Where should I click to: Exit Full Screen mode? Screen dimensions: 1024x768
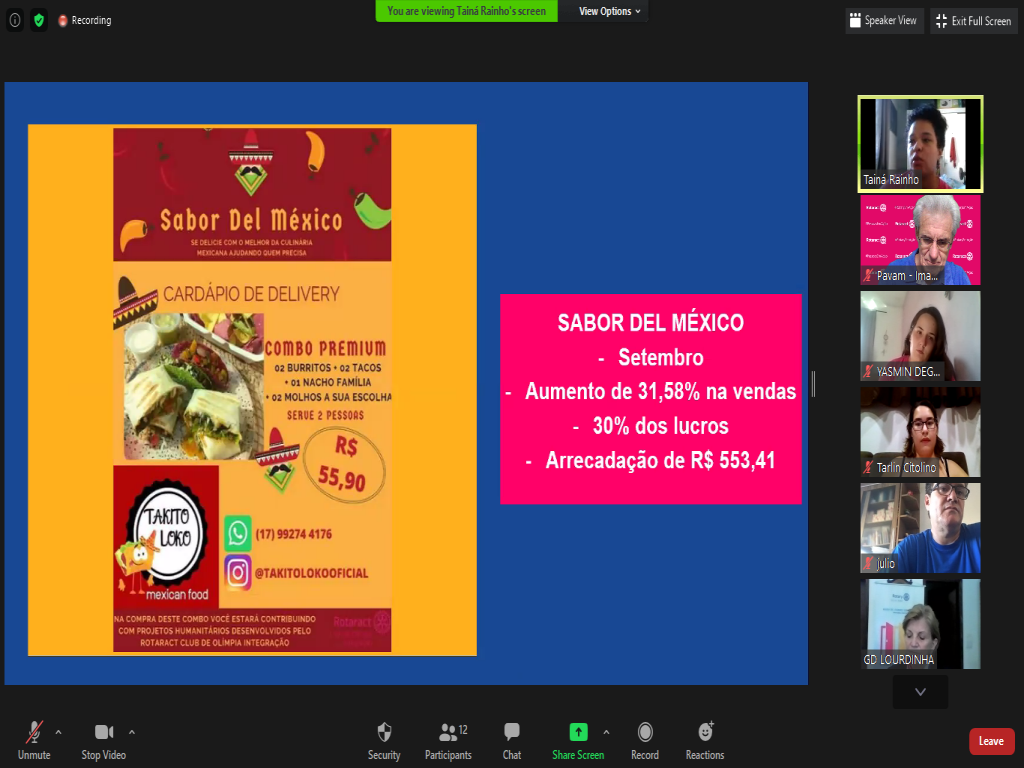coord(973,21)
